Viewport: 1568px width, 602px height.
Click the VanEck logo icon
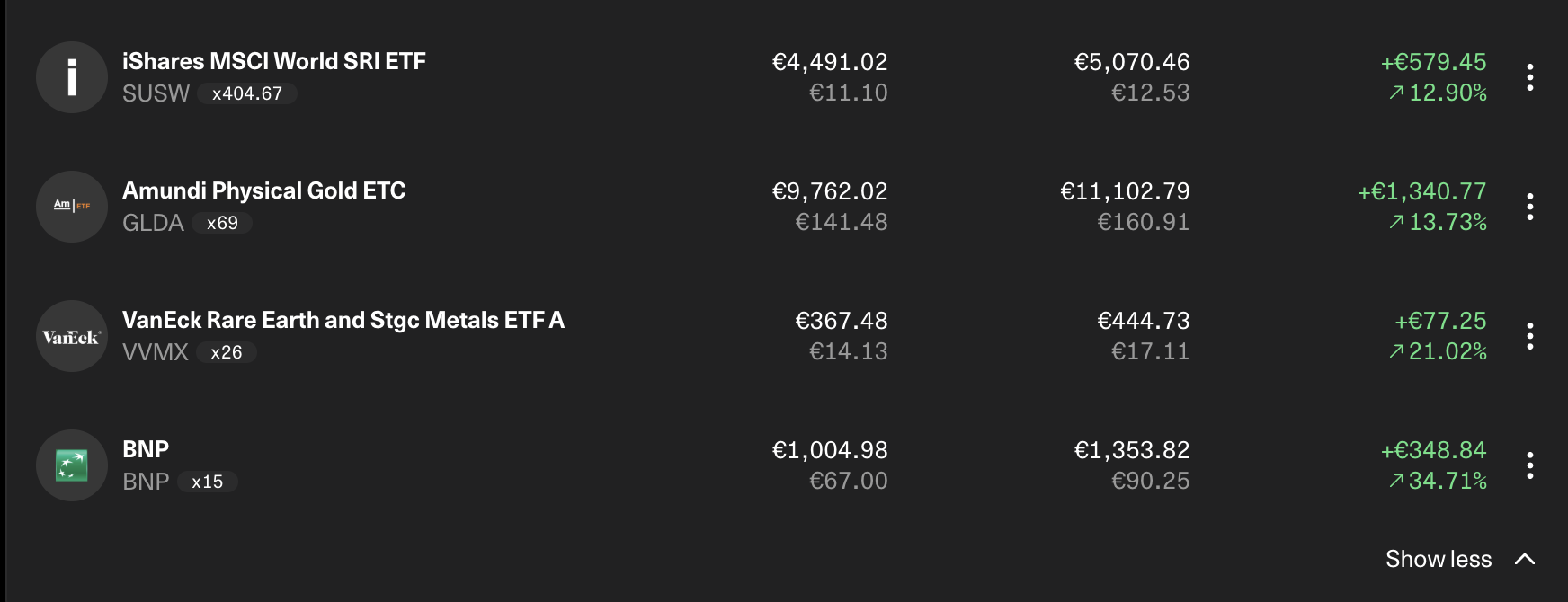(72, 336)
